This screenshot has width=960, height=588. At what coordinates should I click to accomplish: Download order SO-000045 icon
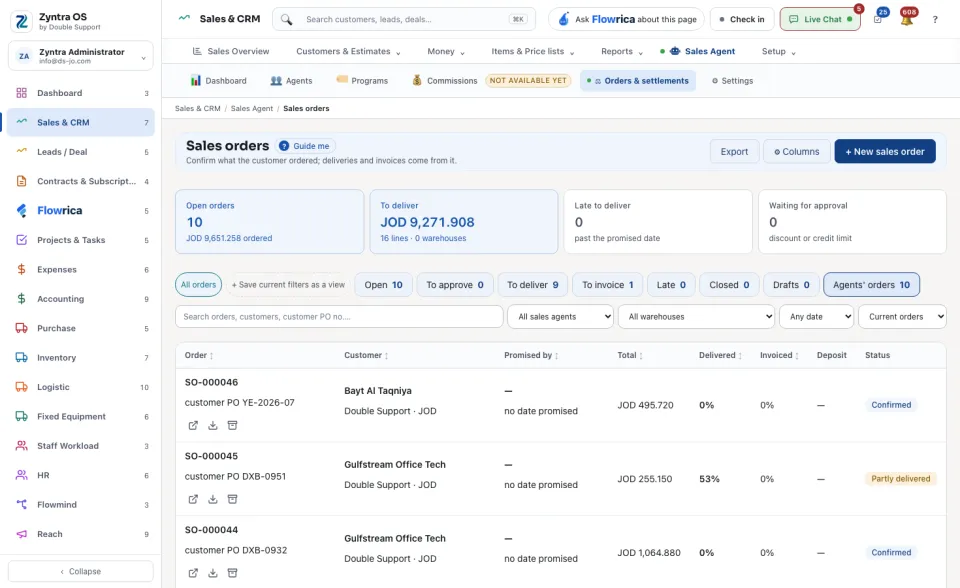[212, 499]
